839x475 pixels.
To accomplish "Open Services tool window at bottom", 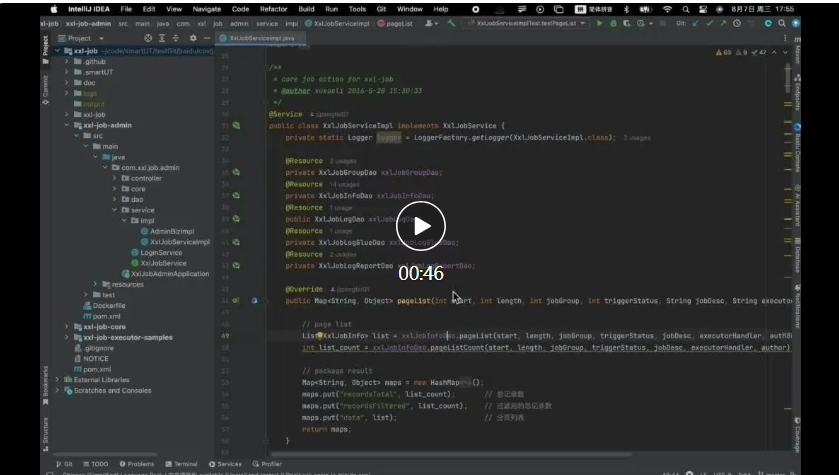I will (x=225, y=464).
